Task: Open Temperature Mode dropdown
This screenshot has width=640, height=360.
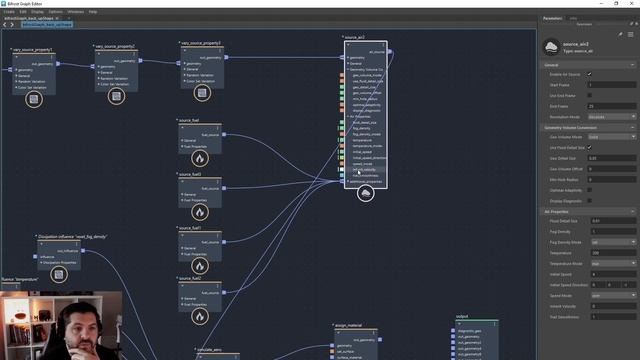Action: (613, 264)
